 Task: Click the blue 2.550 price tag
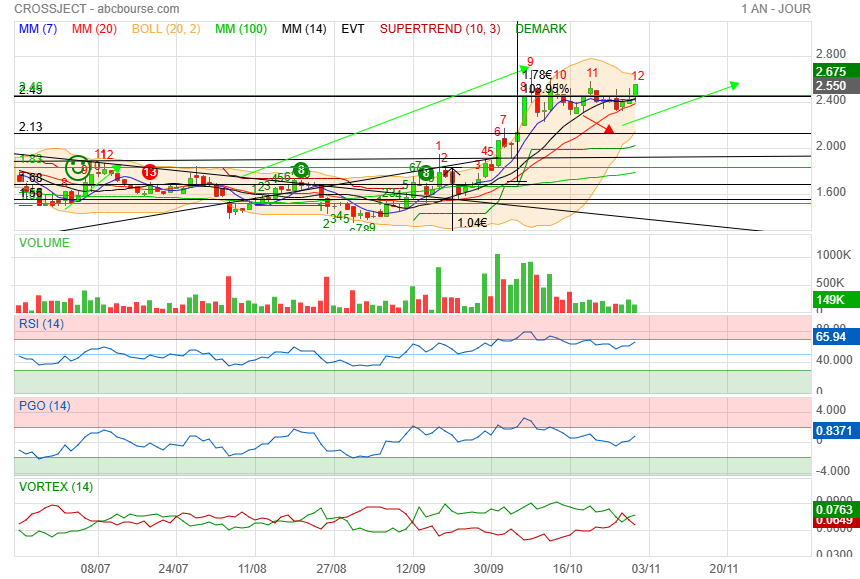[x=830, y=87]
